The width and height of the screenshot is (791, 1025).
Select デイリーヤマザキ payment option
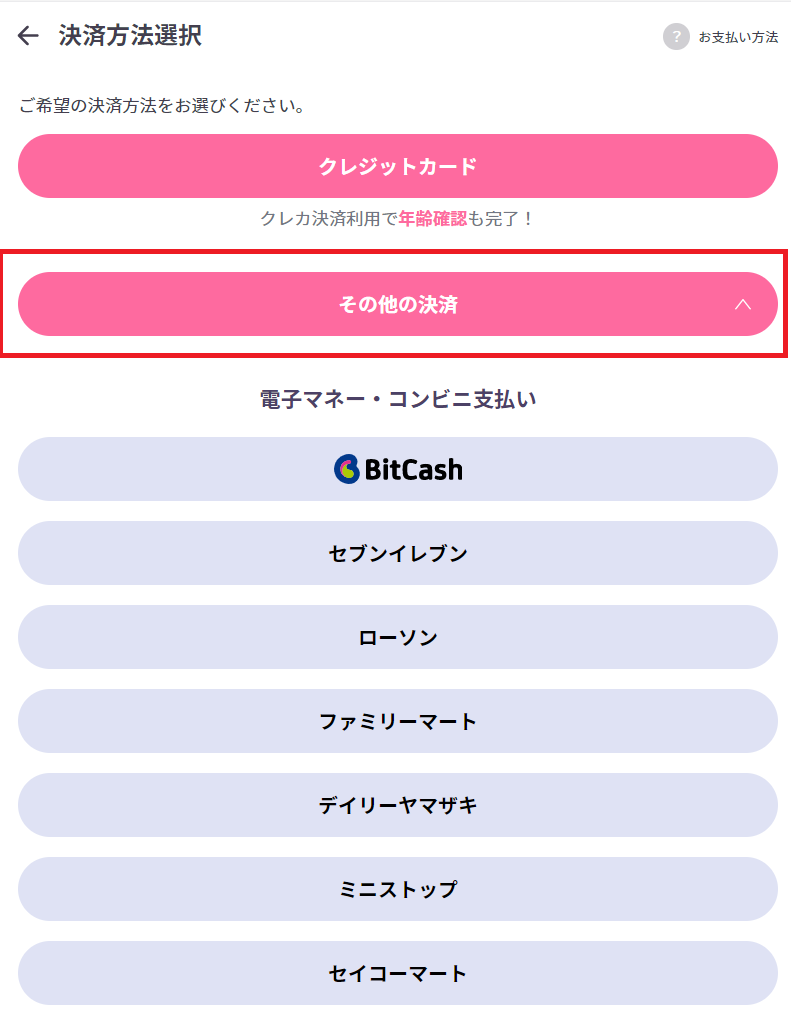coord(397,805)
